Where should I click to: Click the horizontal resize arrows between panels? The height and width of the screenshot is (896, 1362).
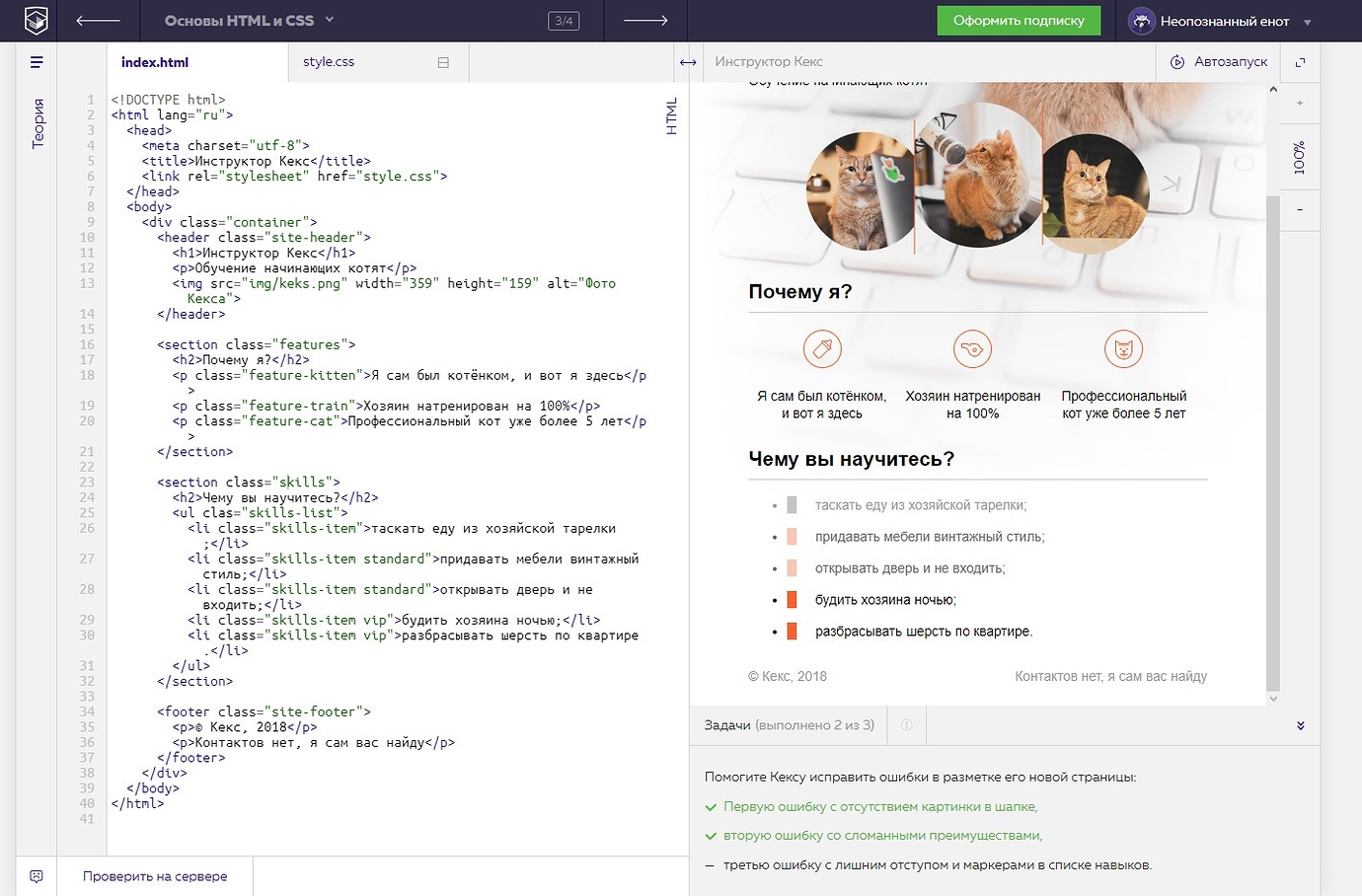pyautogui.click(x=688, y=62)
